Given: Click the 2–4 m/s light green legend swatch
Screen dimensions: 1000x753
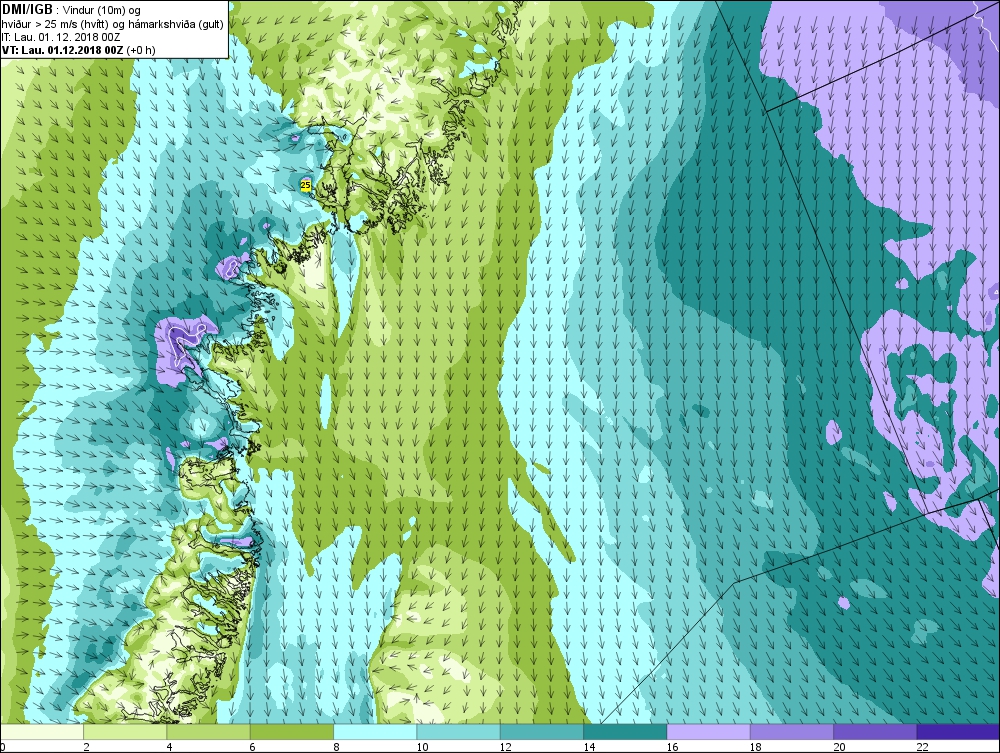Looking at the screenshot, I should click(x=125, y=731).
